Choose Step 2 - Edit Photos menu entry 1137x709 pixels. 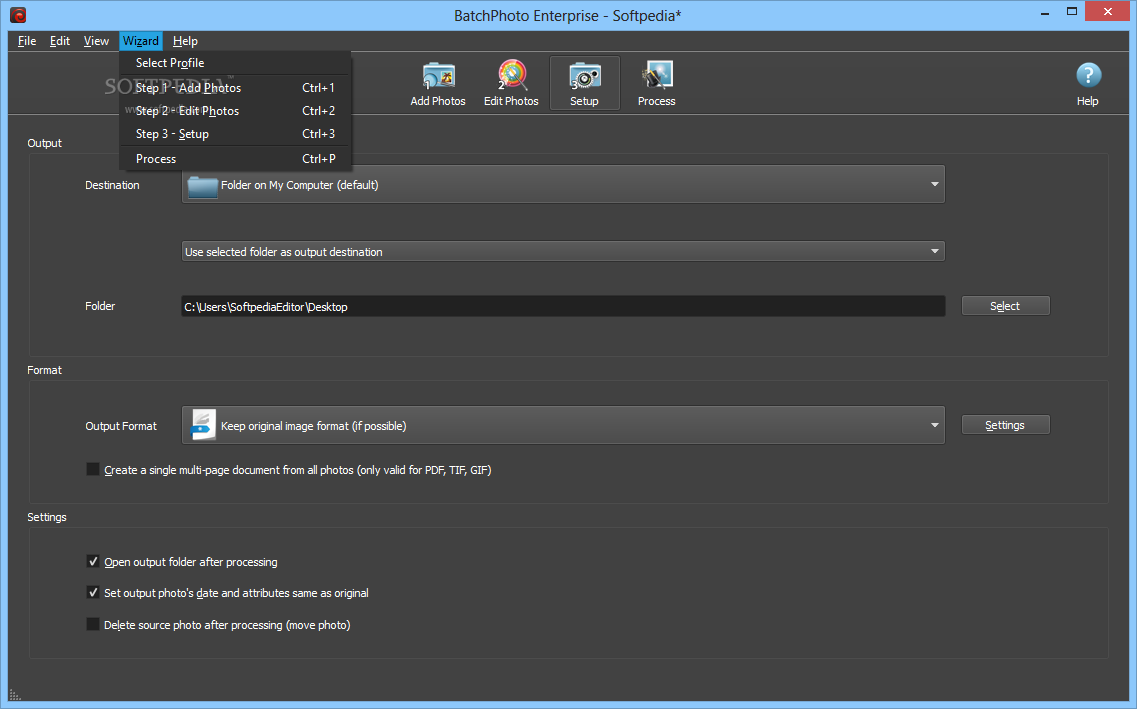pos(235,111)
